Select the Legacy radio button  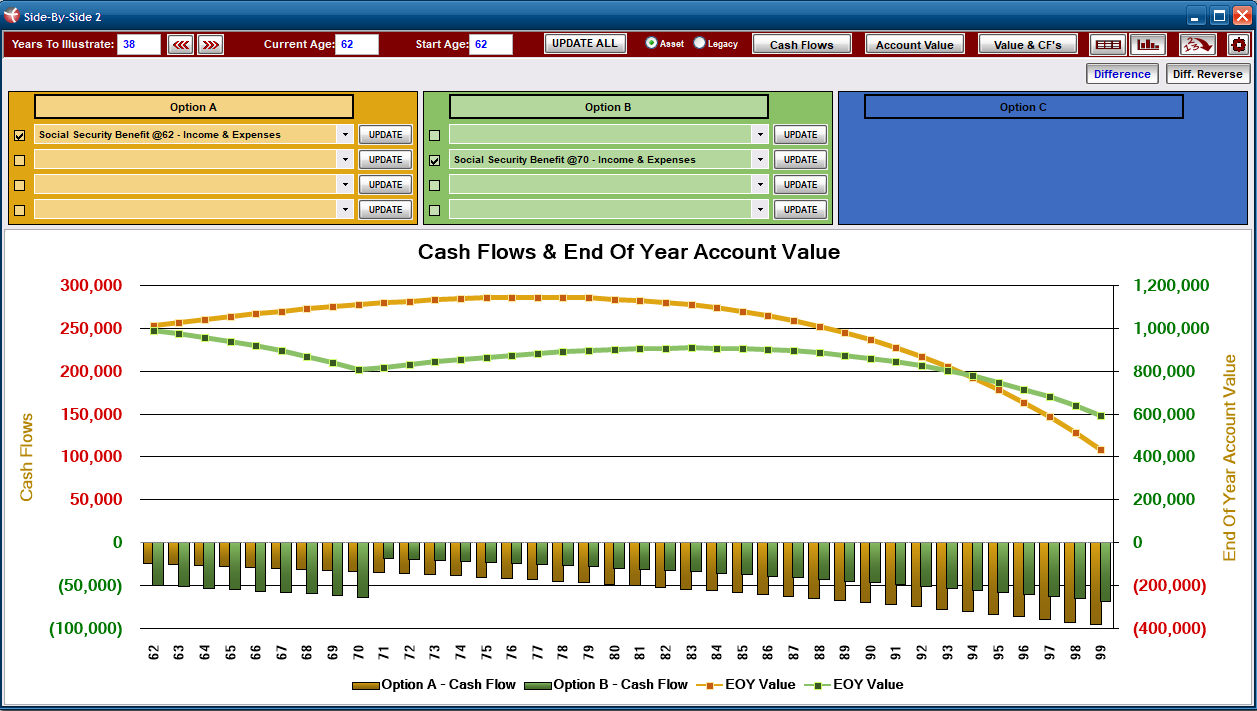point(699,43)
